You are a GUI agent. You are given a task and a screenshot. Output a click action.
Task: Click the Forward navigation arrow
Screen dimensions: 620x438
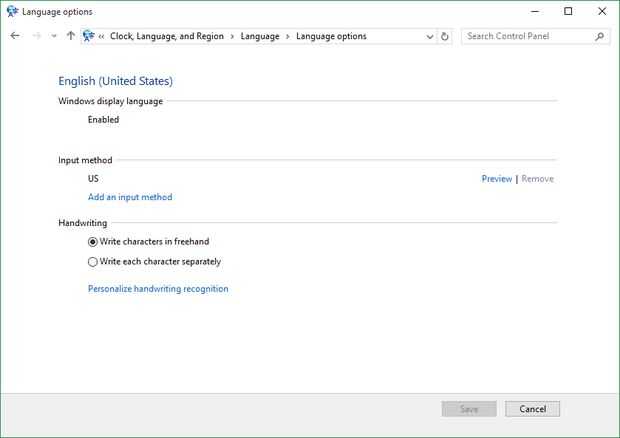coord(36,36)
